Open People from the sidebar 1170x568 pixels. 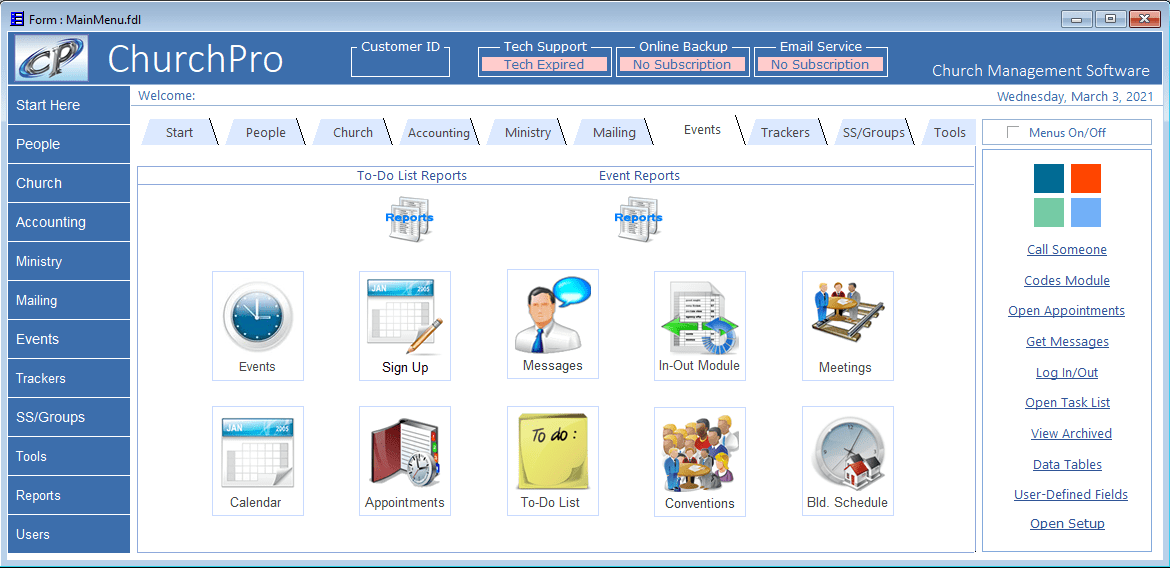click(69, 144)
